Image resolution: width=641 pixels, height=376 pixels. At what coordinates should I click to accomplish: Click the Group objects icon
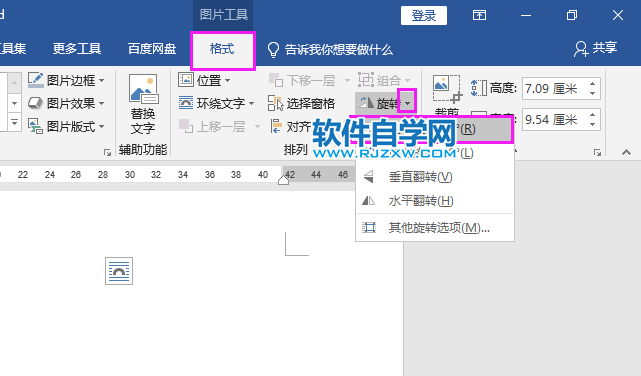pyautogui.click(x=365, y=80)
